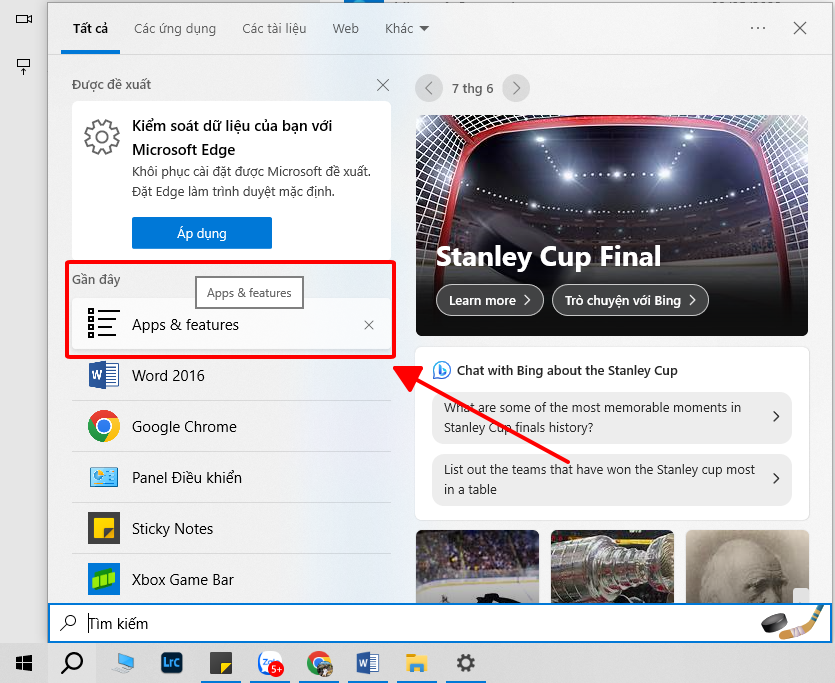
Task: Open Zalo from the taskbar
Action: (270, 663)
